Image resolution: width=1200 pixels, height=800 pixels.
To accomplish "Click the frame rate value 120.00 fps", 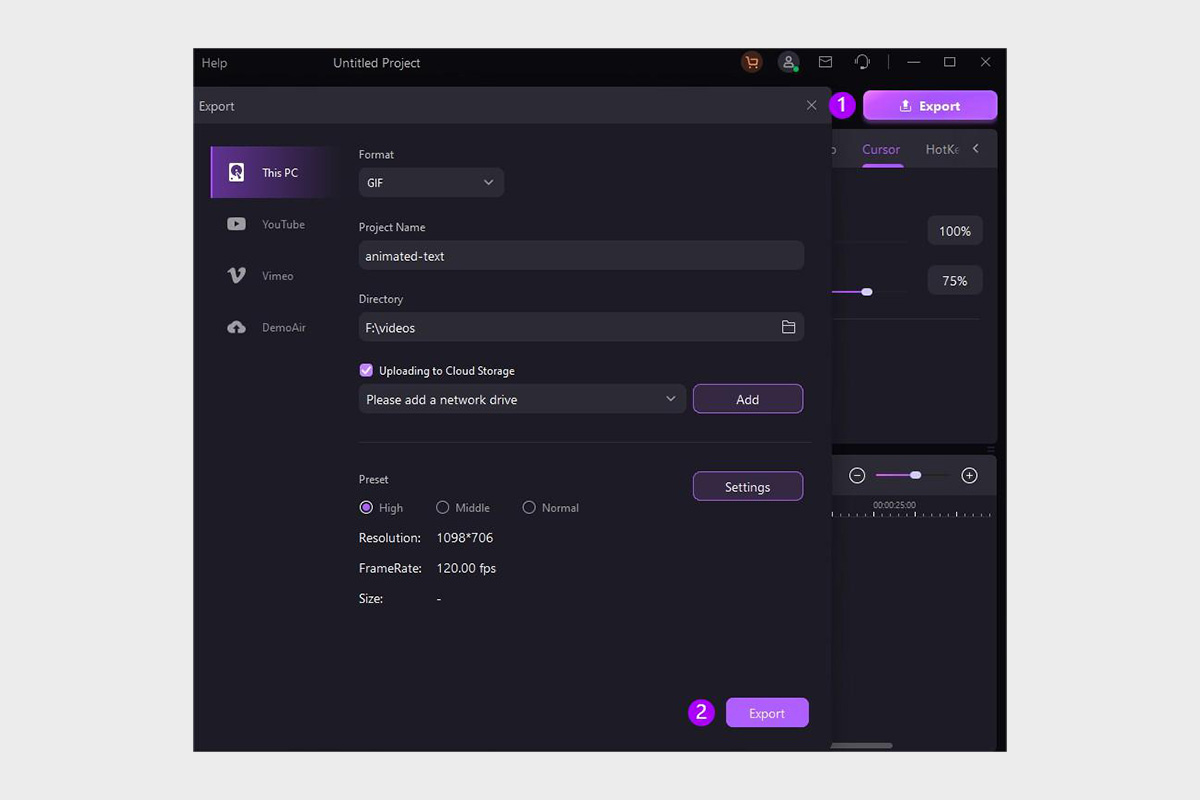I will pos(466,568).
